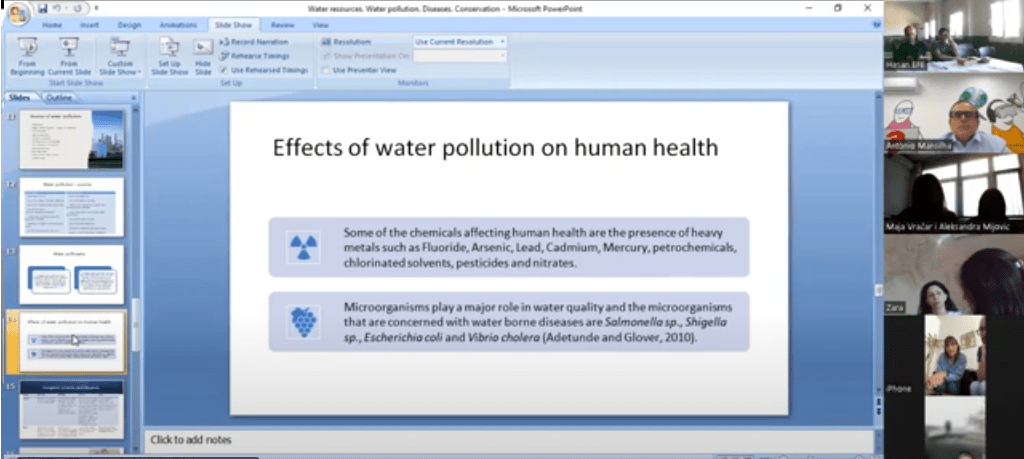Expand the Resolution combo box

click(x=501, y=42)
